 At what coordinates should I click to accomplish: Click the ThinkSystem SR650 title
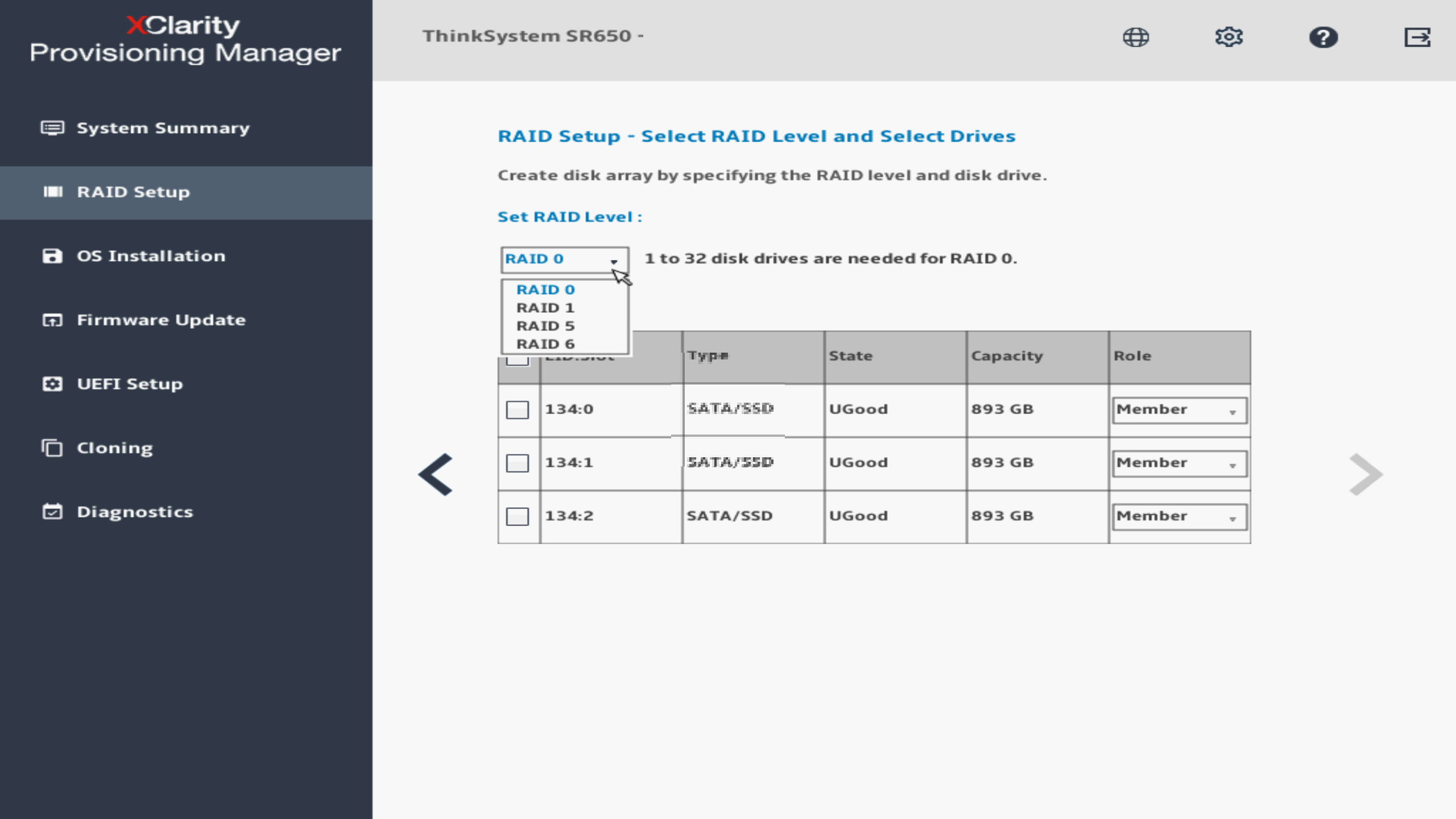pyautogui.click(x=533, y=36)
